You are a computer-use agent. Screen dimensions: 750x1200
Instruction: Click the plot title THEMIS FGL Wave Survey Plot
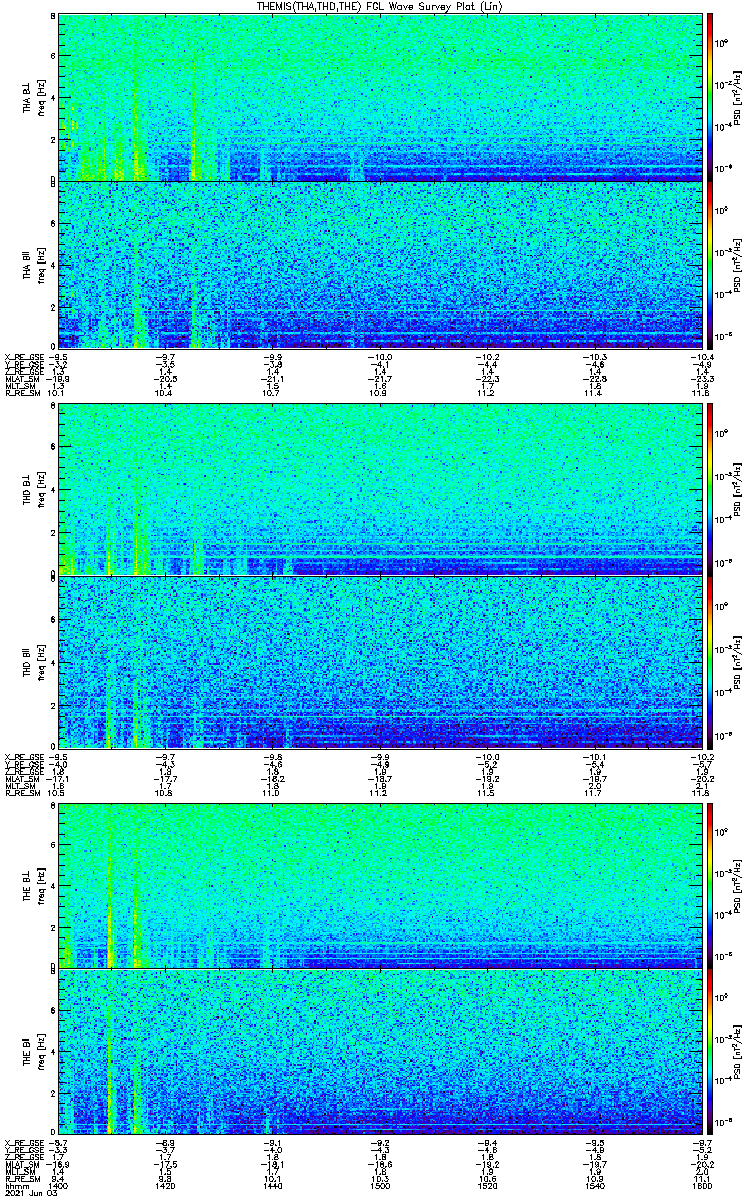pos(381,6)
